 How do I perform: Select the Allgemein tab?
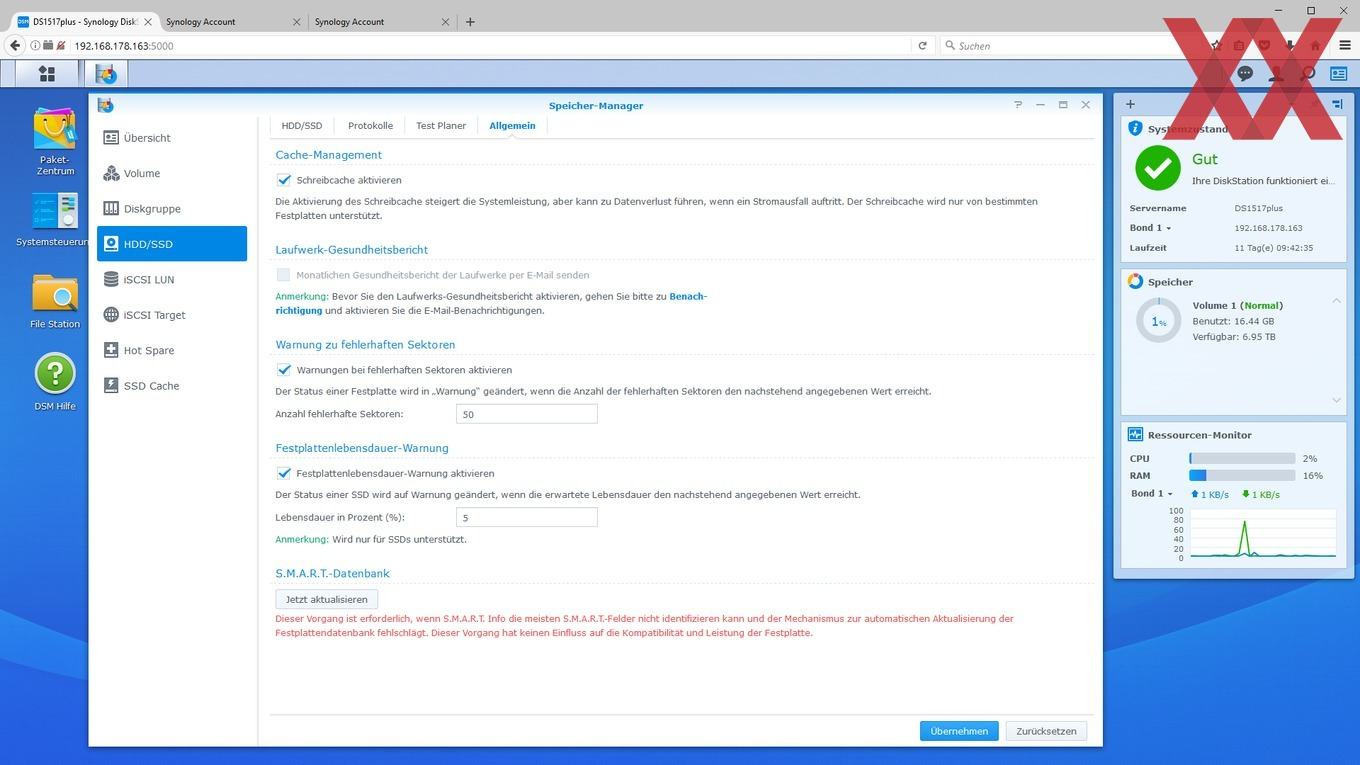click(512, 126)
